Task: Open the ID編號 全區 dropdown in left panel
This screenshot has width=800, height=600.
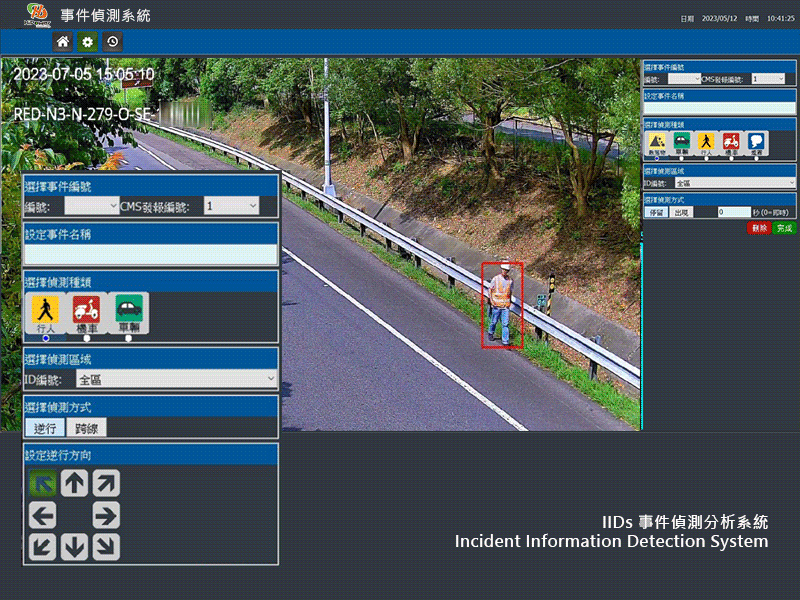Action: (x=176, y=379)
